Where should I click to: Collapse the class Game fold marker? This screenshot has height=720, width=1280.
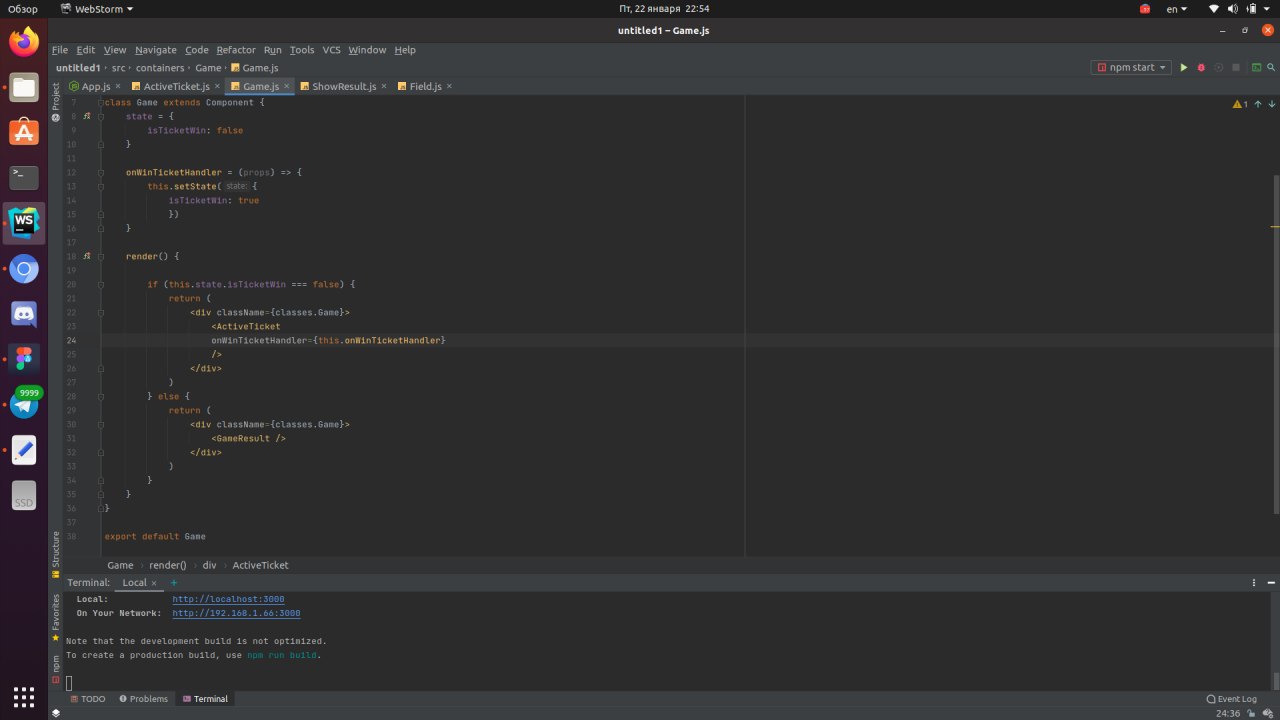101,102
